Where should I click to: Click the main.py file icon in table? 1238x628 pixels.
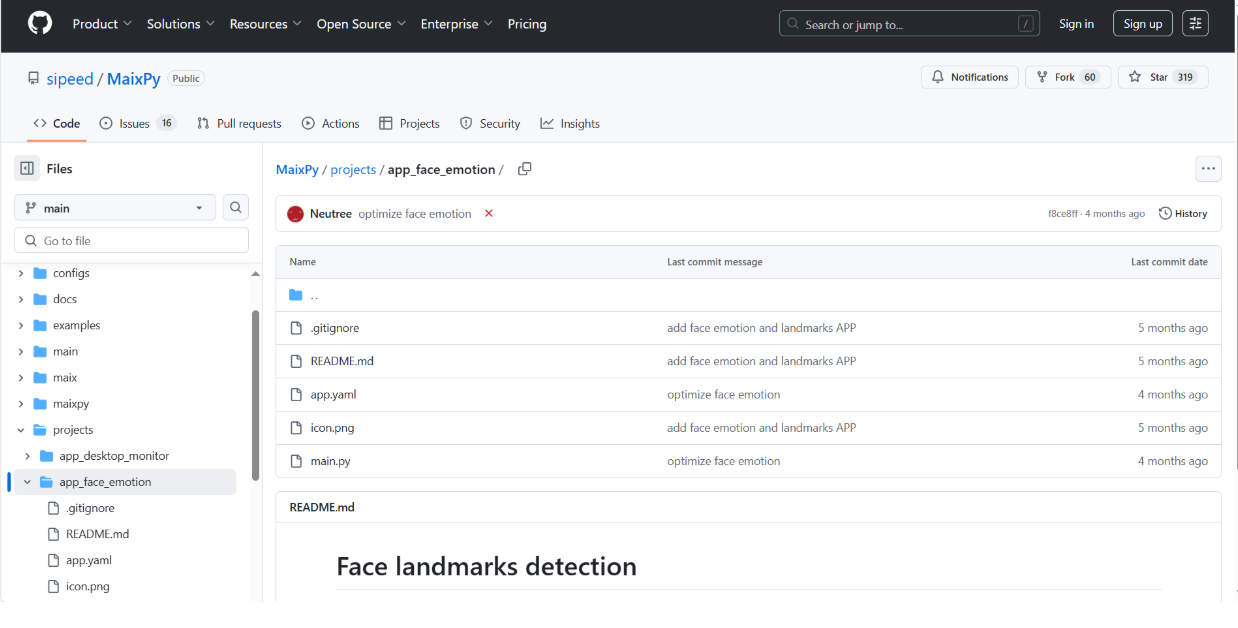click(x=295, y=461)
